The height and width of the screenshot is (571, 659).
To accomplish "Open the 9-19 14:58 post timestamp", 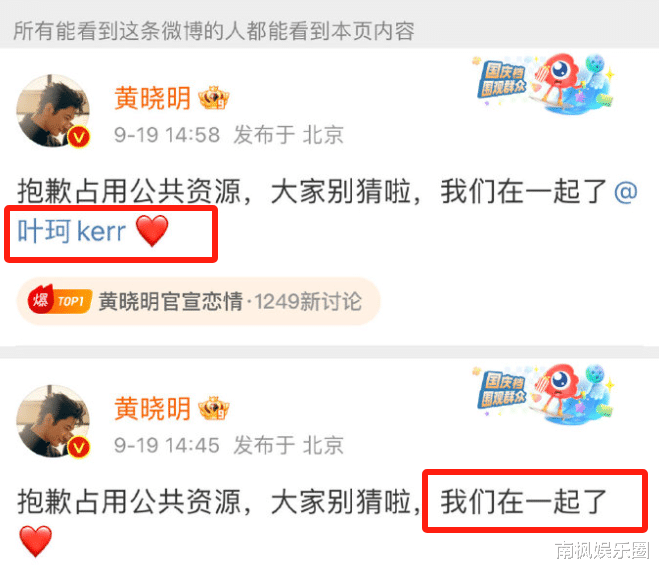I will tap(167, 135).
